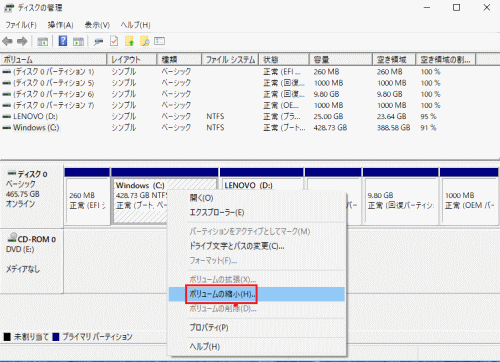The image size is (500, 362).
Task: Sort by 種類 column header
Action: pos(179,60)
